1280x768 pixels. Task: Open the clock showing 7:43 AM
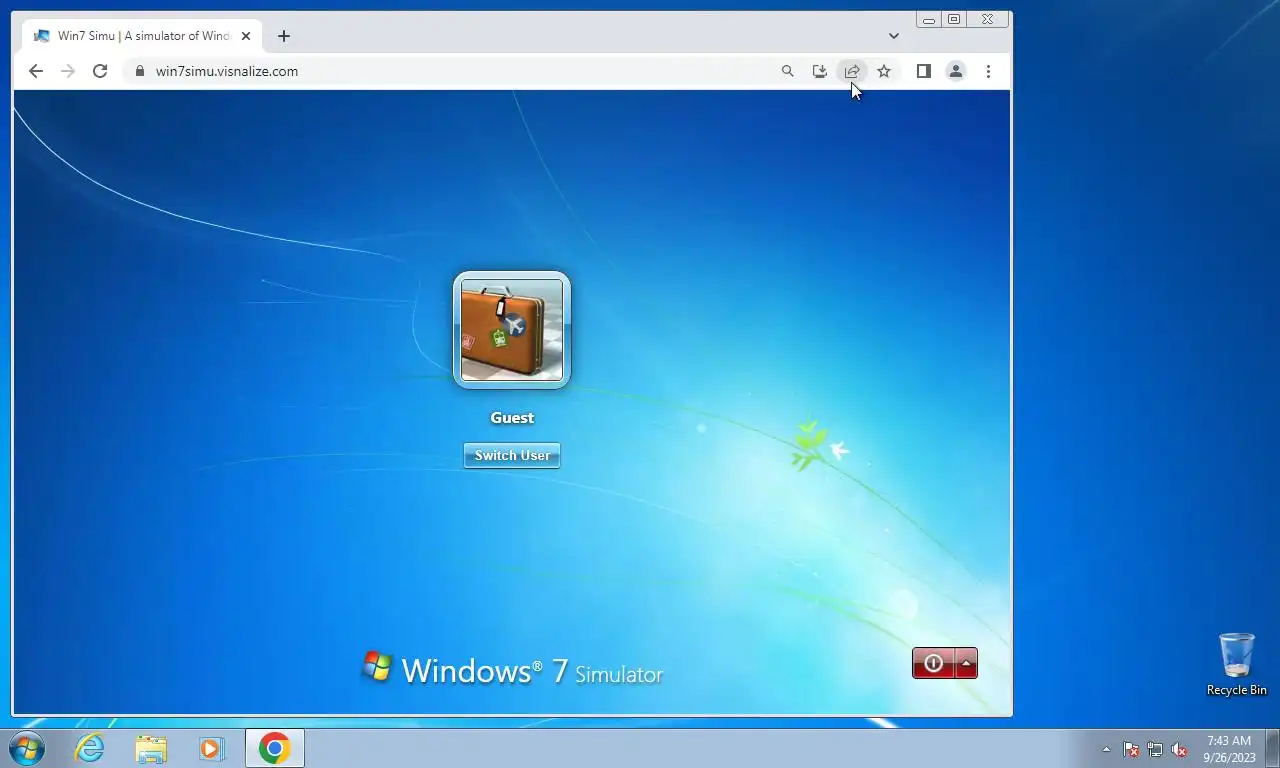pyautogui.click(x=1229, y=749)
